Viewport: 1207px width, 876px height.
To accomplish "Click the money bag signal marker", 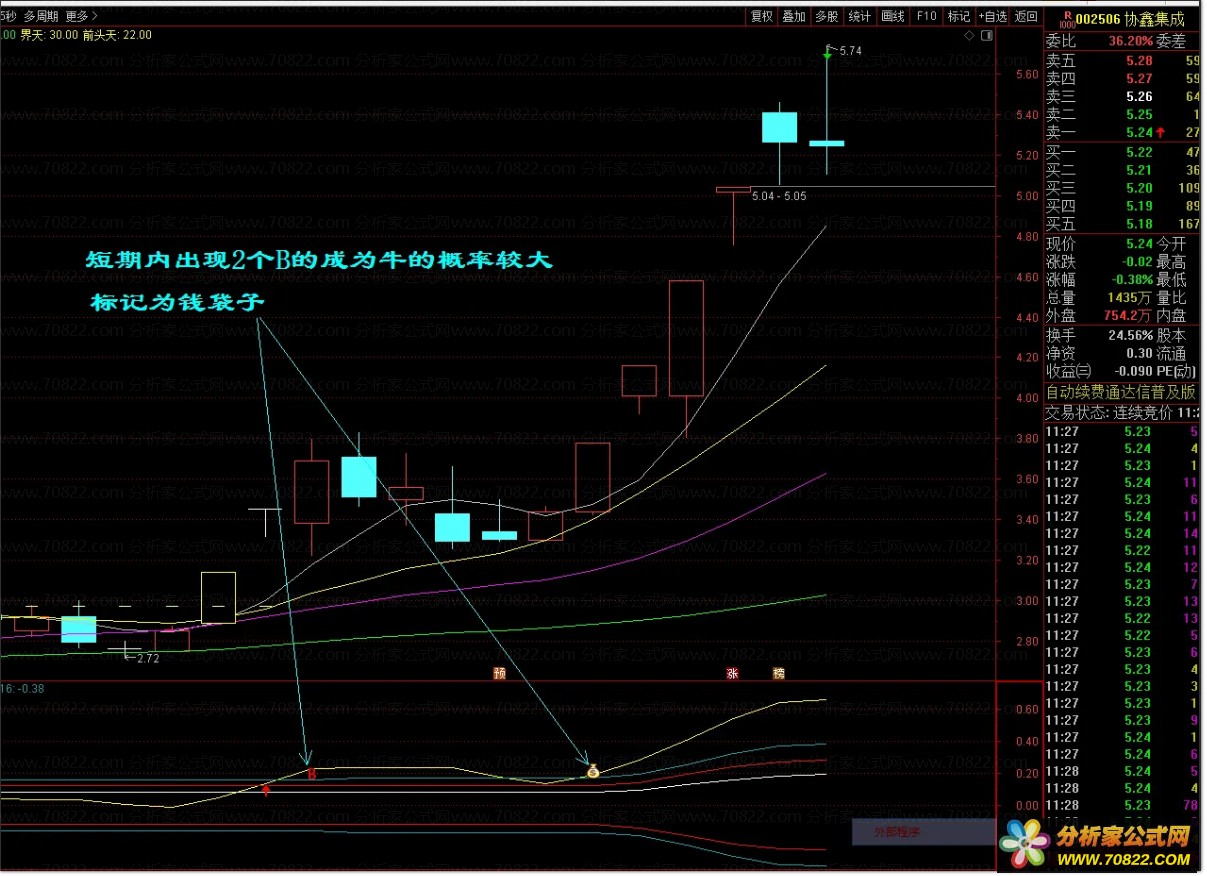I will coord(593,771).
